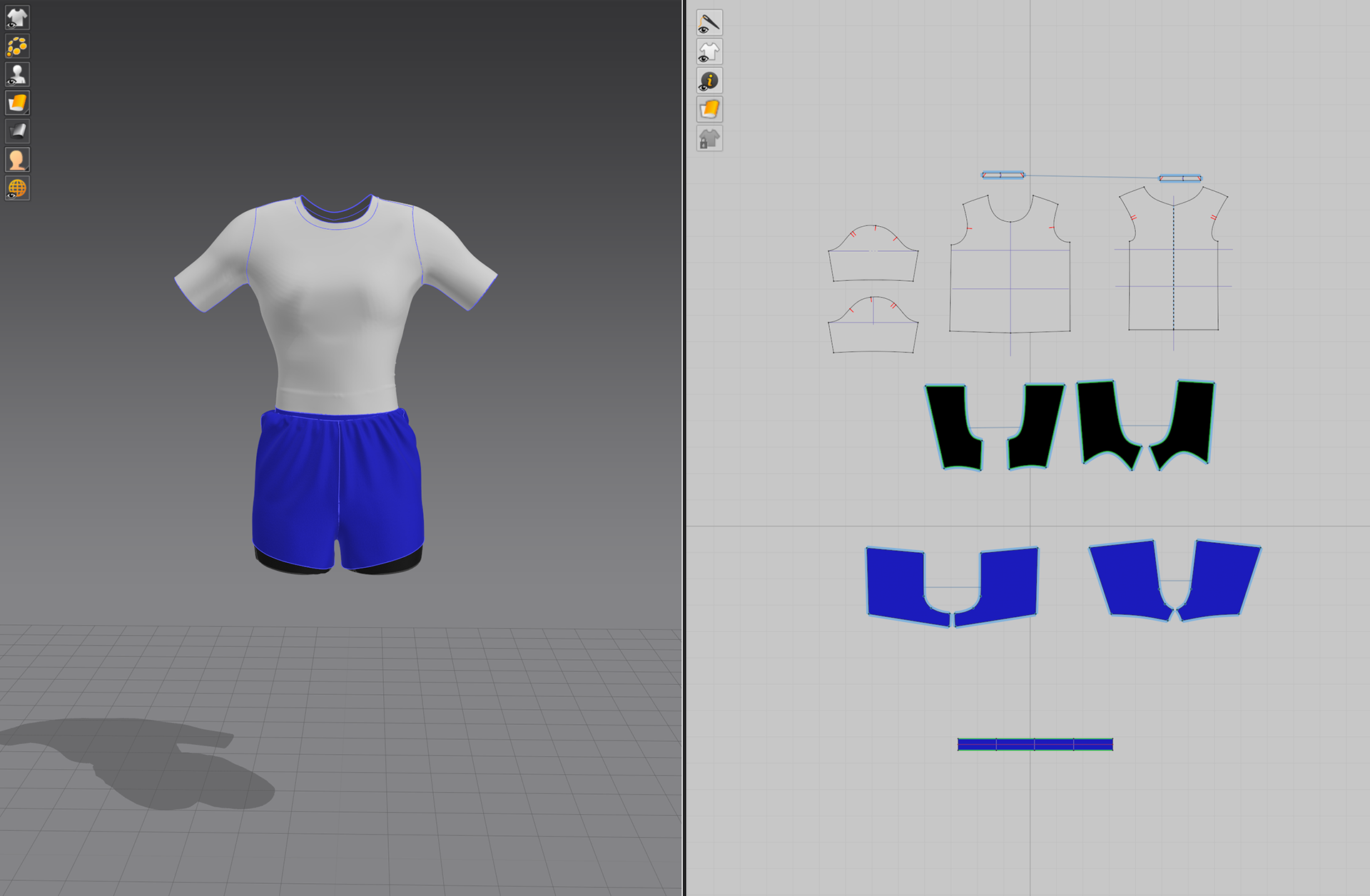The image size is (1370, 896).
Task: Click the 2D textured surface icon
Action: (709, 109)
